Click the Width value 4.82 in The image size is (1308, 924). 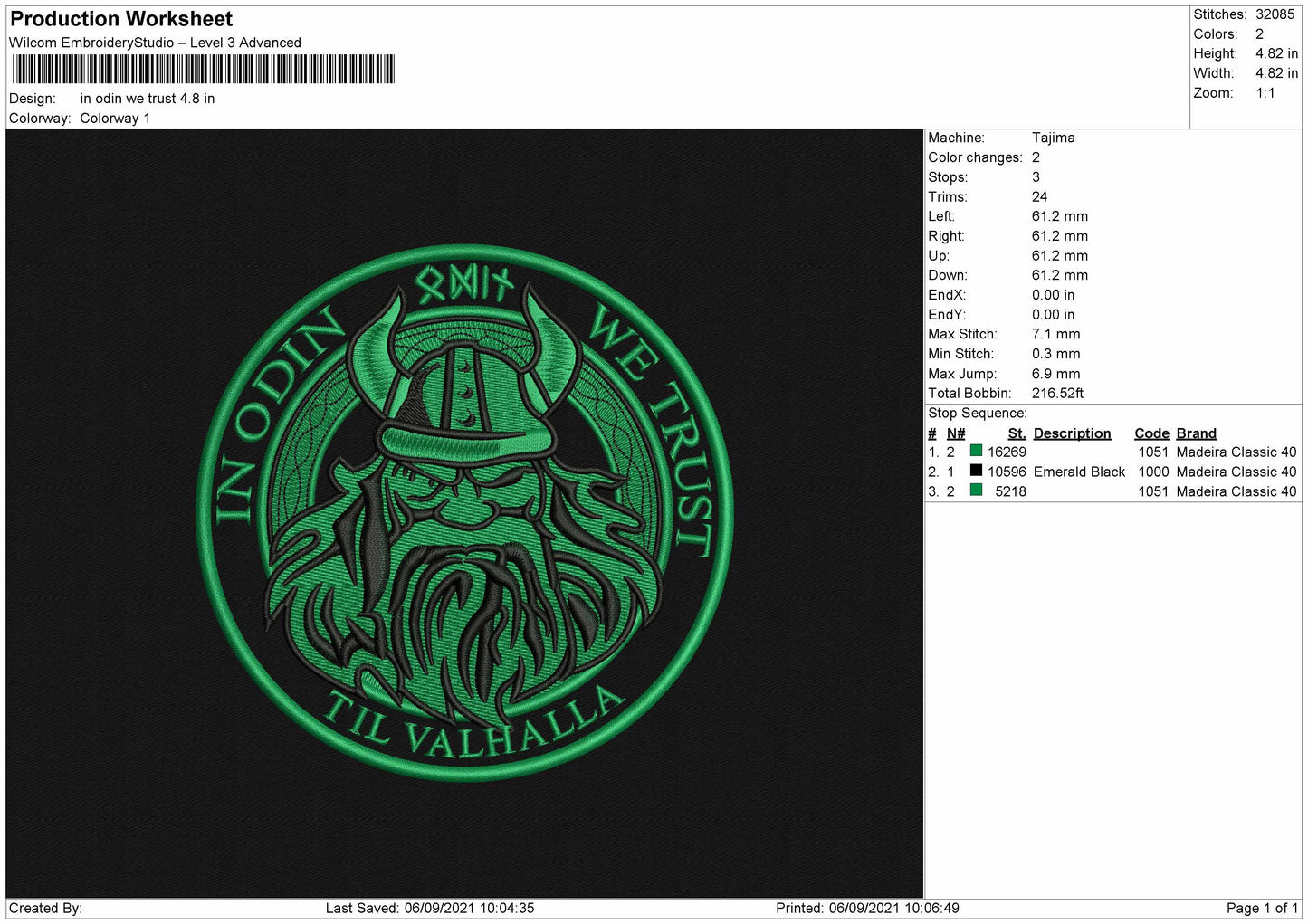click(x=1276, y=73)
